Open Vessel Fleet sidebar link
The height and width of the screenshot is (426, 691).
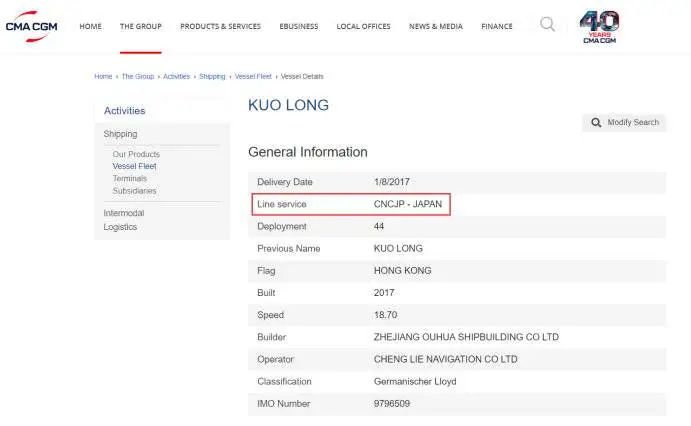click(134, 166)
